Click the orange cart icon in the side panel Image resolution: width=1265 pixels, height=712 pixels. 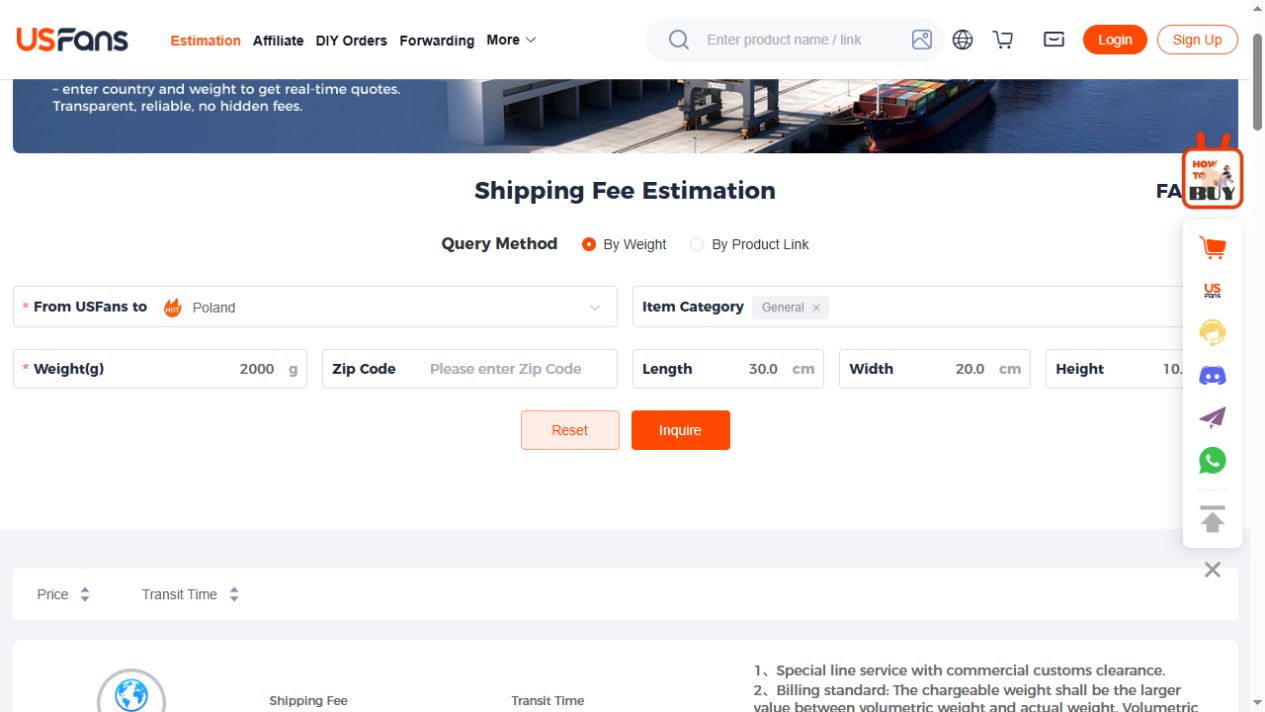[1212, 248]
